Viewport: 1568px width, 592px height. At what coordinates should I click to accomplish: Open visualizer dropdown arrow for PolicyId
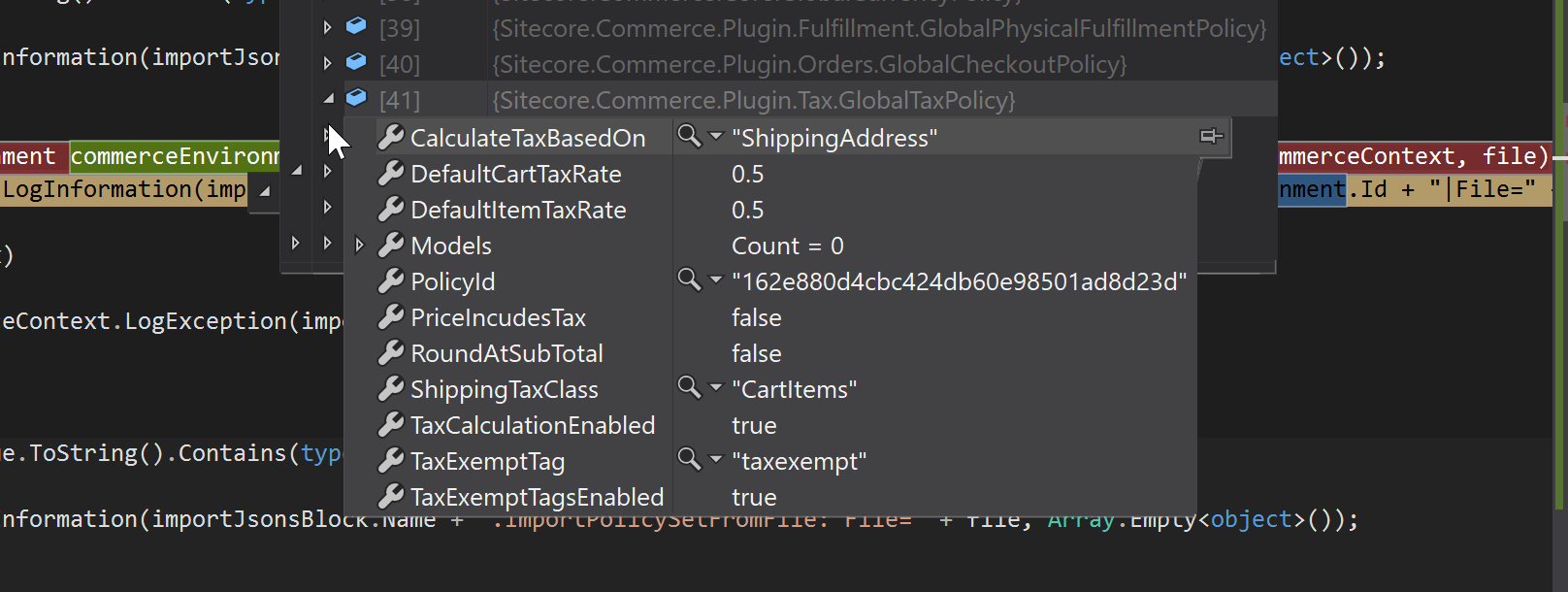tap(716, 280)
